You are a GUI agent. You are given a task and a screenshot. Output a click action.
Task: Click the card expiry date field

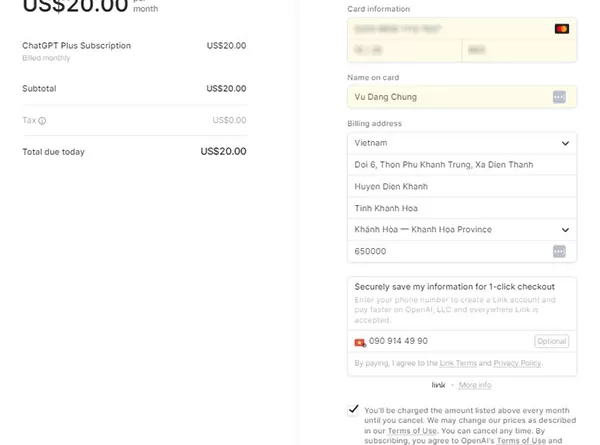(404, 50)
